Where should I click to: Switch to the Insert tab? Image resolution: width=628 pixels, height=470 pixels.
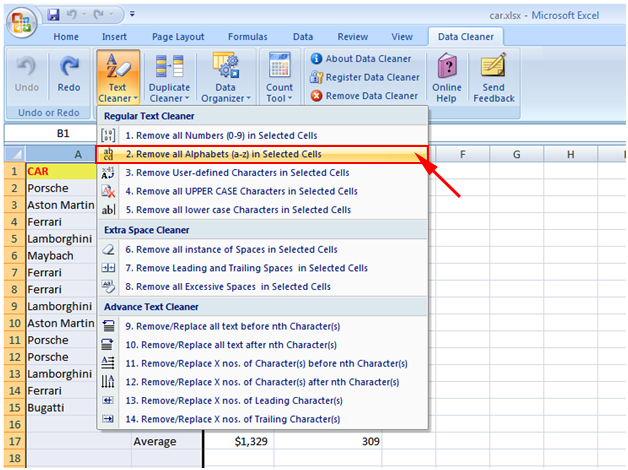(x=114, y=37)
